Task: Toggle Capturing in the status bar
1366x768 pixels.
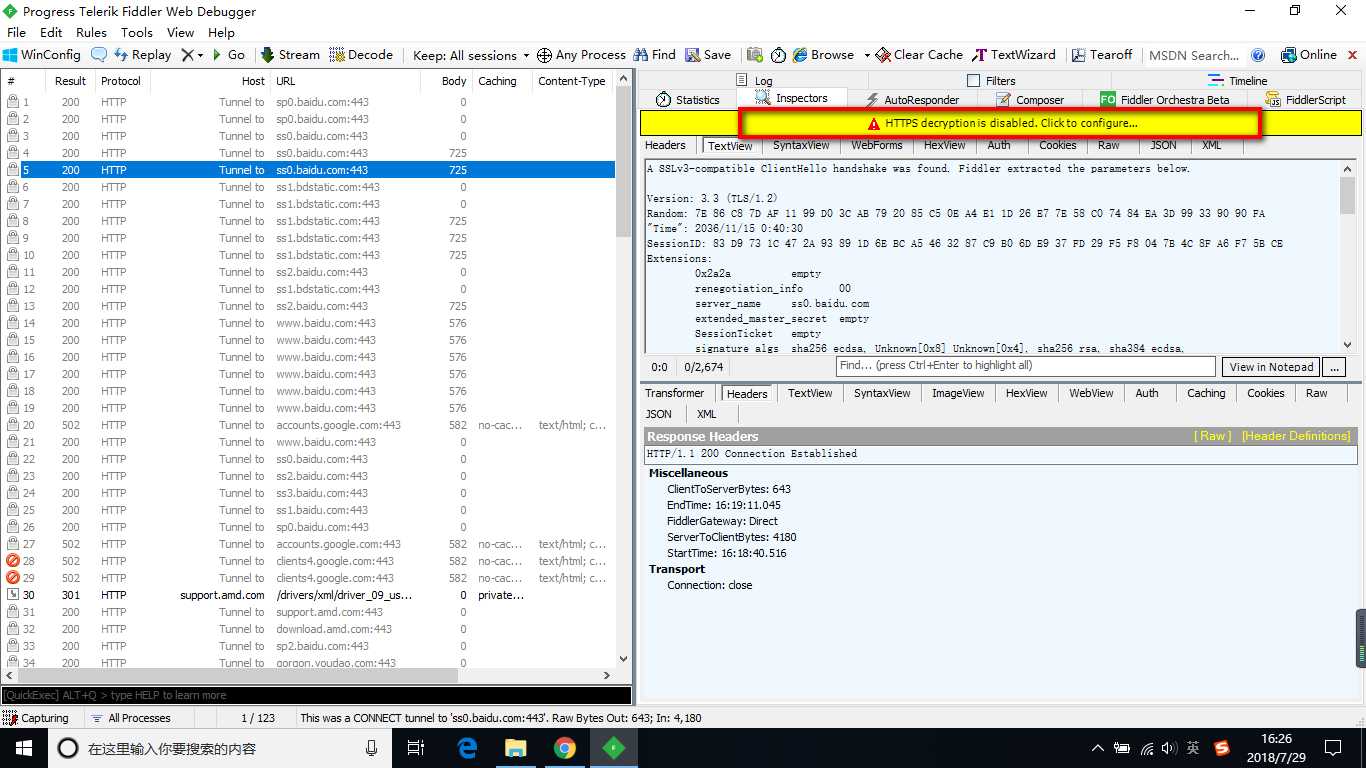Action: (37, 718)
